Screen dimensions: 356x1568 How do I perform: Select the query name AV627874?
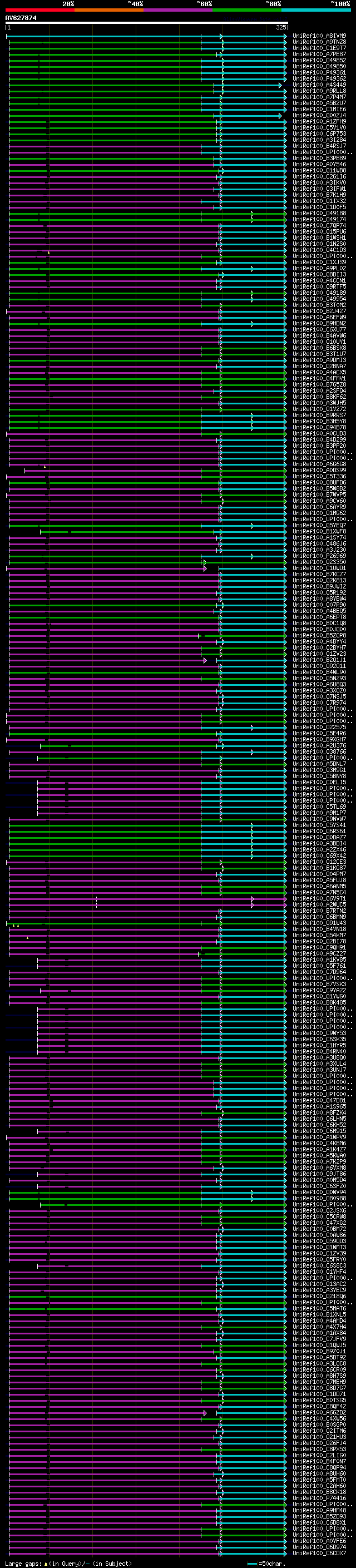[21, 18]
